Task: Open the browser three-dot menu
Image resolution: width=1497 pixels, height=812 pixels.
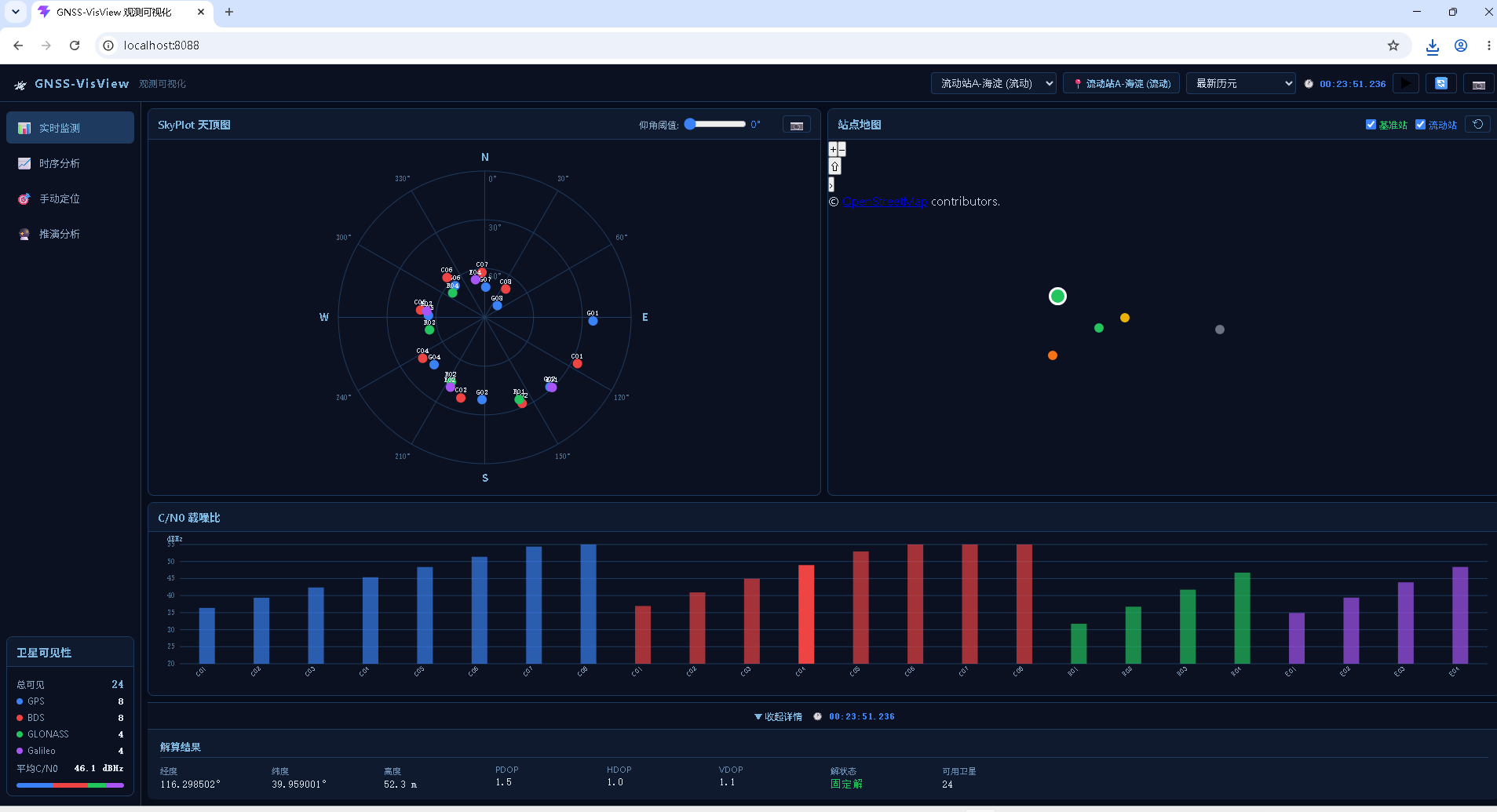Action: pyautogui.click(x=1488, y=46)
